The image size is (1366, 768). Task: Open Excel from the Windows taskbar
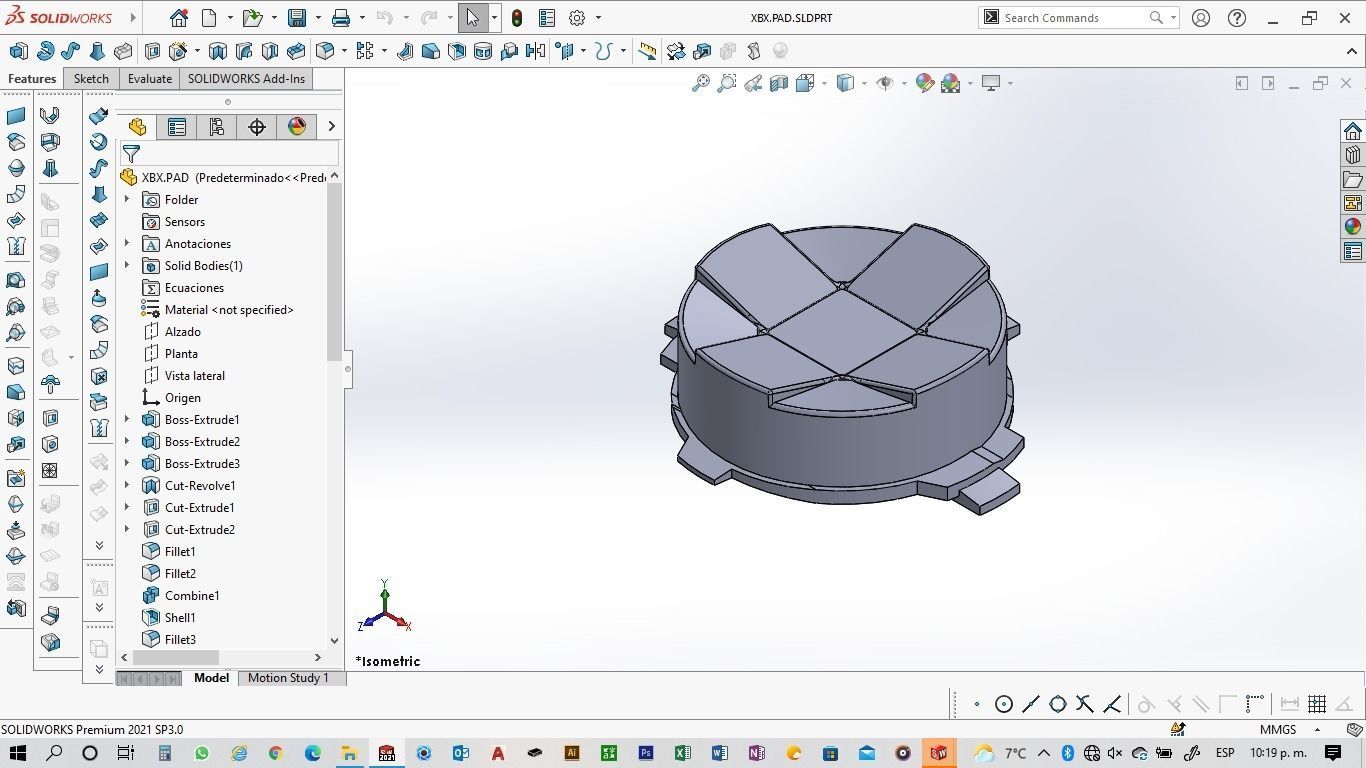(682, 753)
